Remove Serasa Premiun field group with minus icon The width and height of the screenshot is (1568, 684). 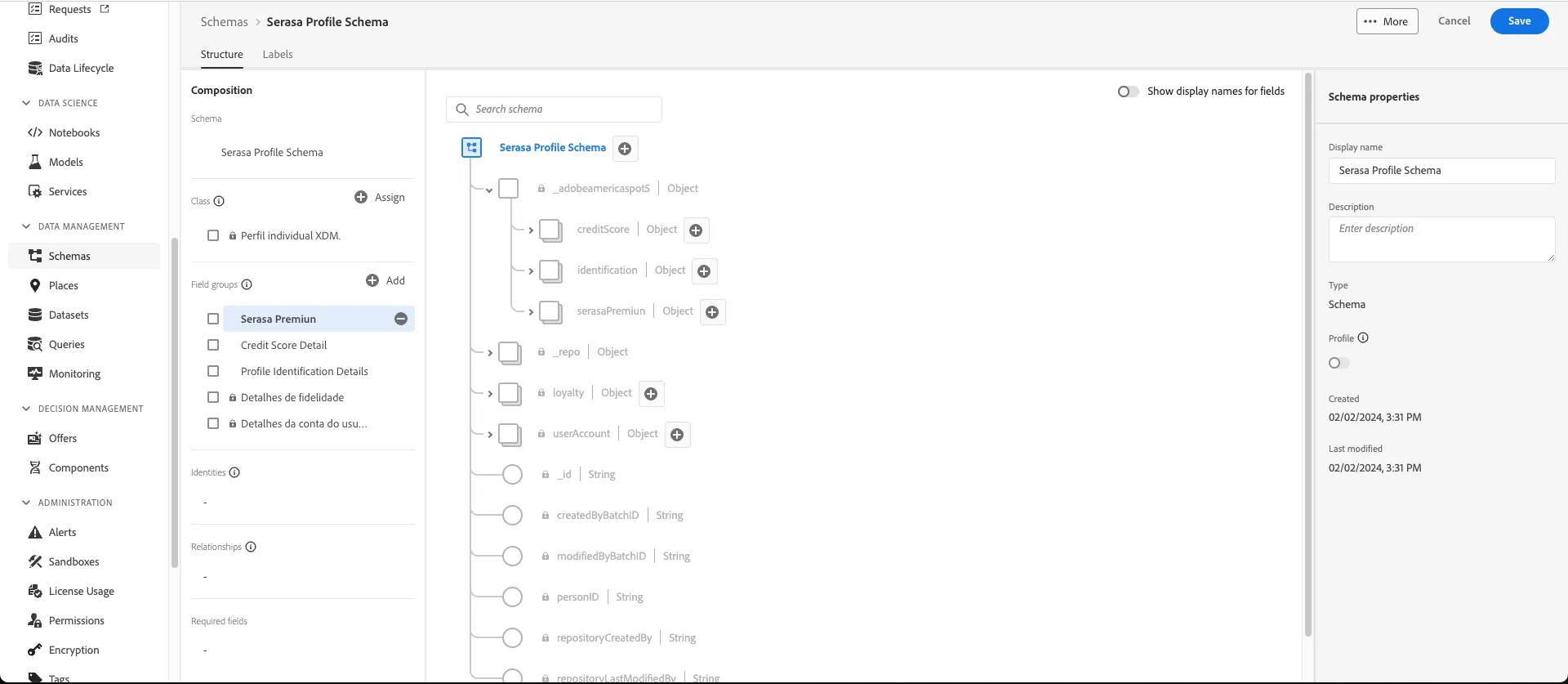[401, 319]
